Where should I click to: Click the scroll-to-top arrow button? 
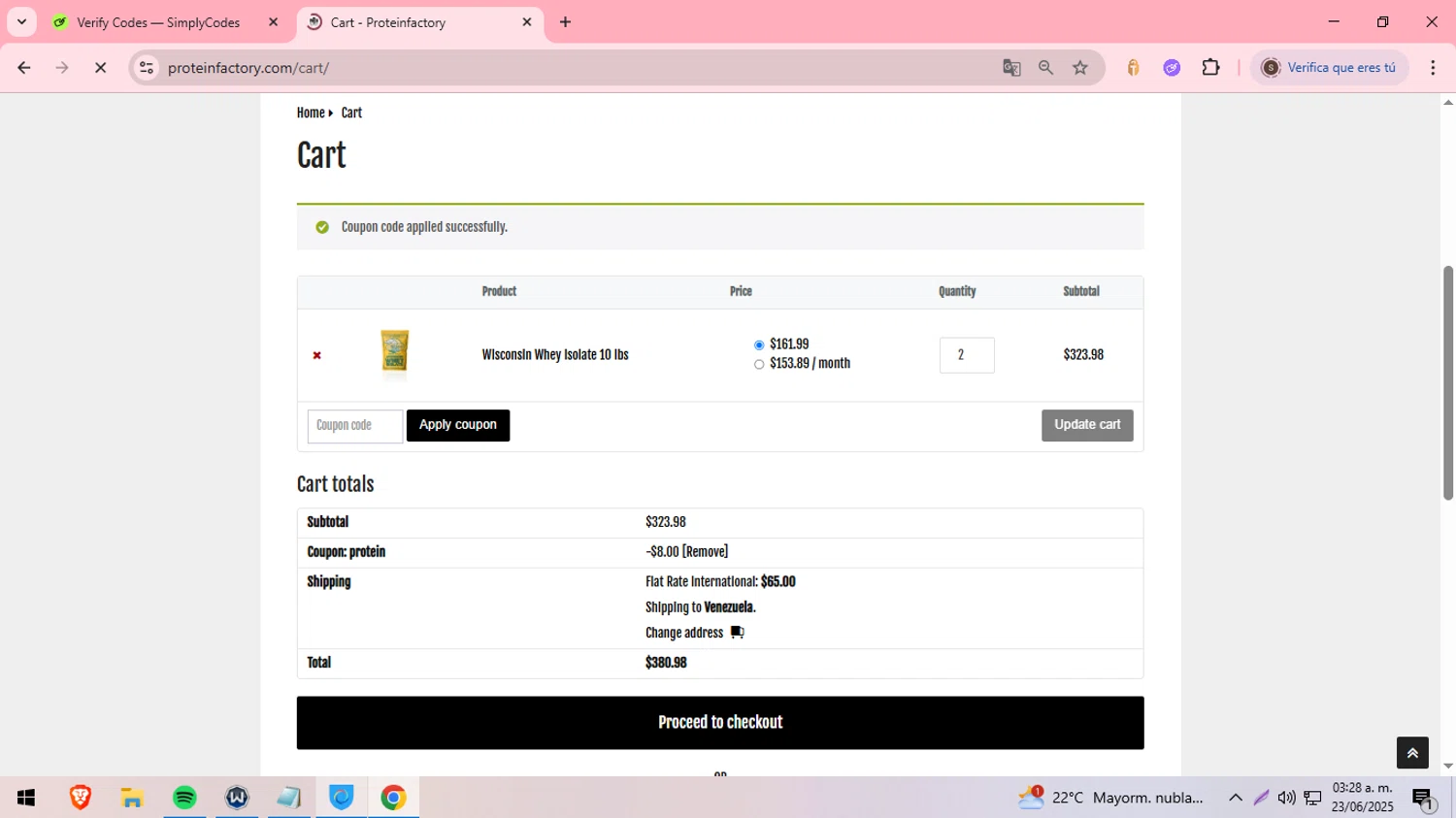click(x=1412, y=753)
